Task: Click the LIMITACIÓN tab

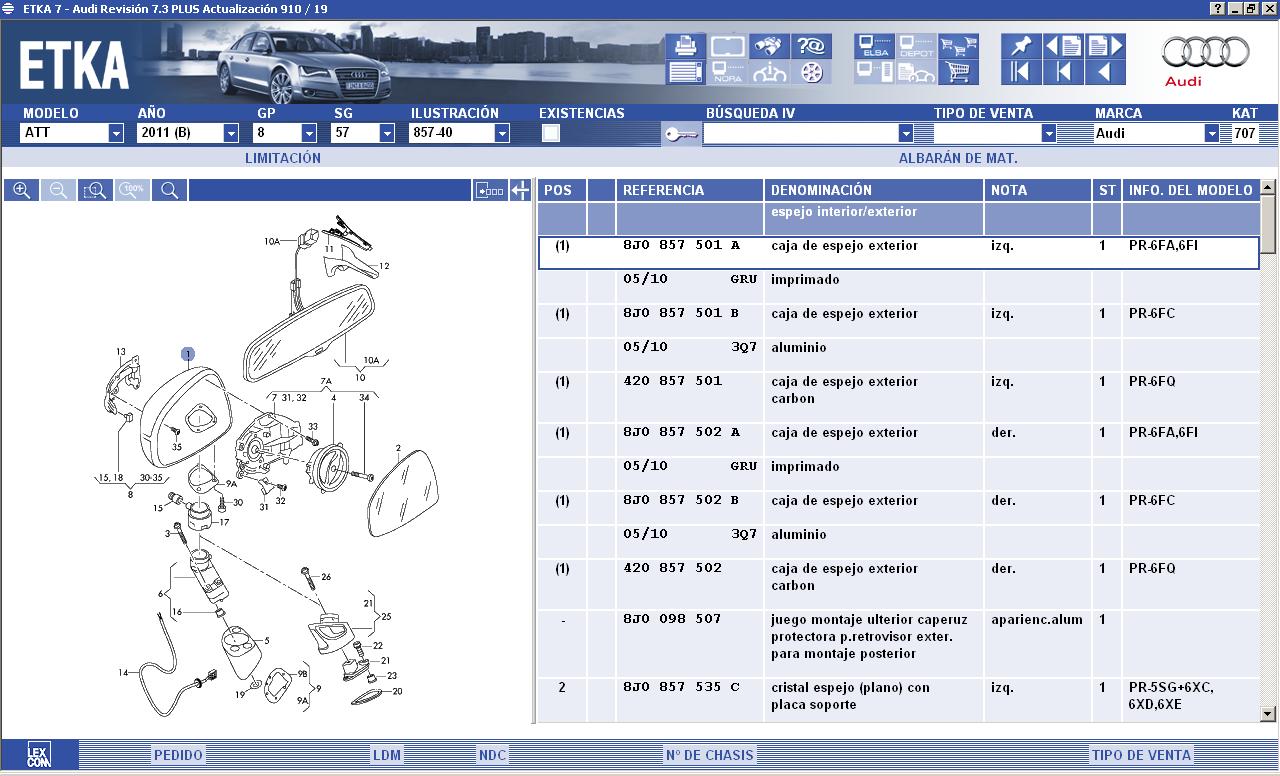Action: click(x=283, y=158)
